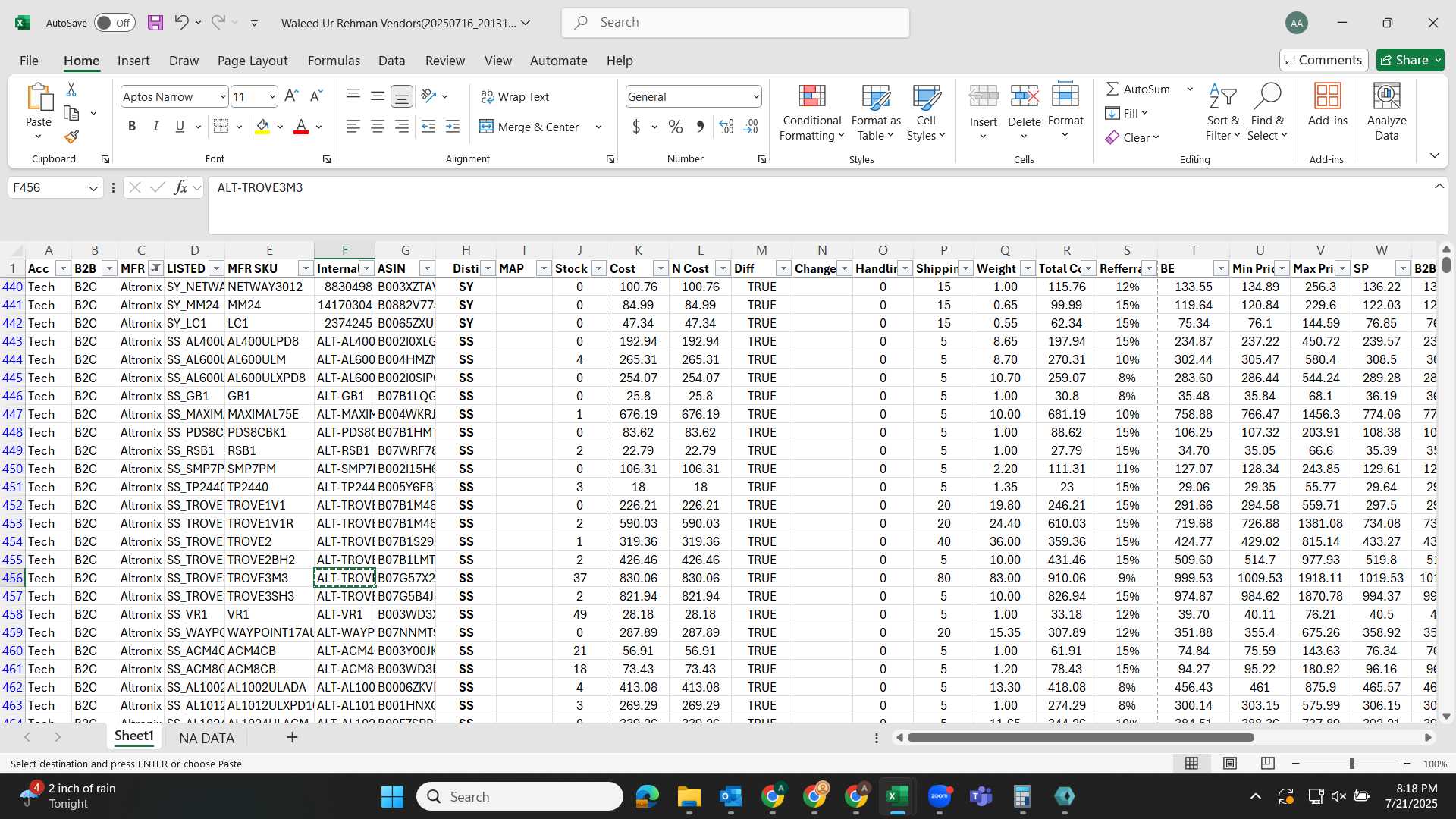Open the font size dropdown

tap(271, 96)
